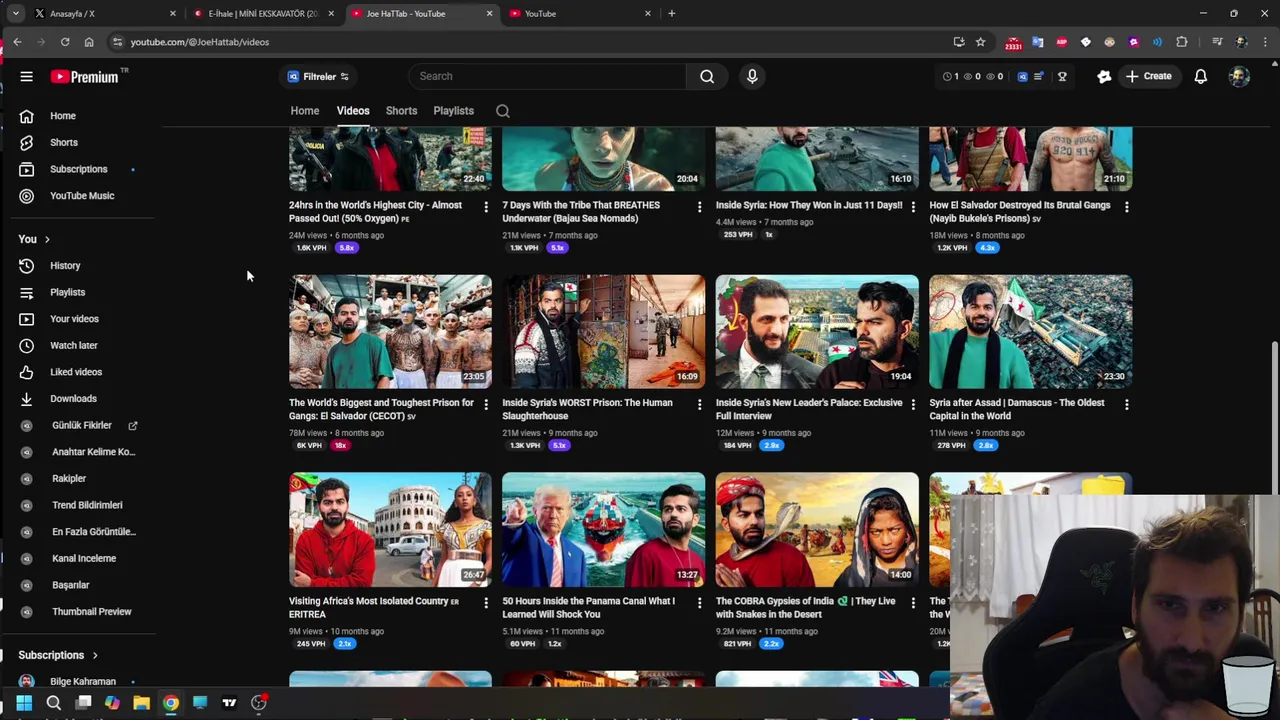Click the YouTube Premium logo
This screenshot has width=1280, height=720.
84,77
